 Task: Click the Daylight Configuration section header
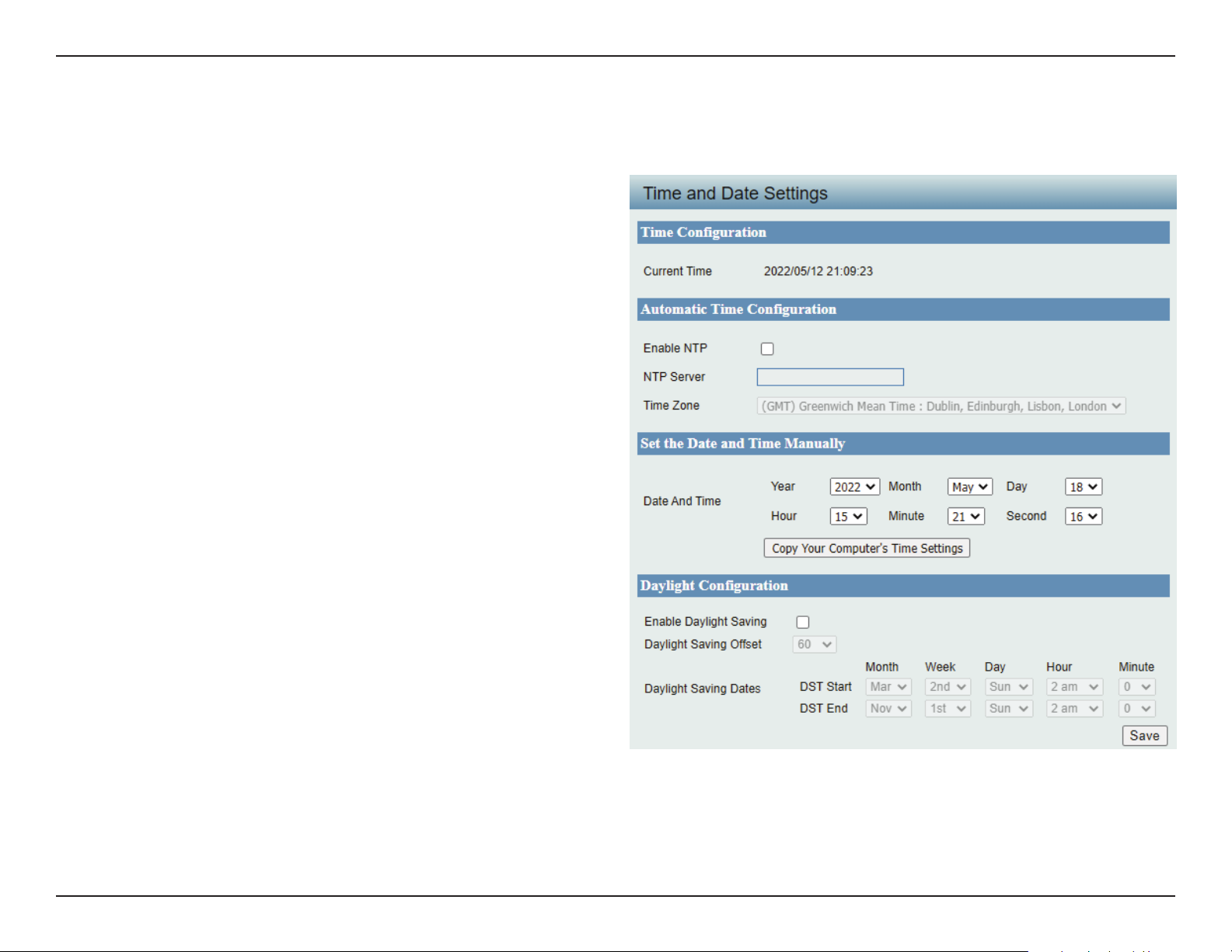point(903,586)
